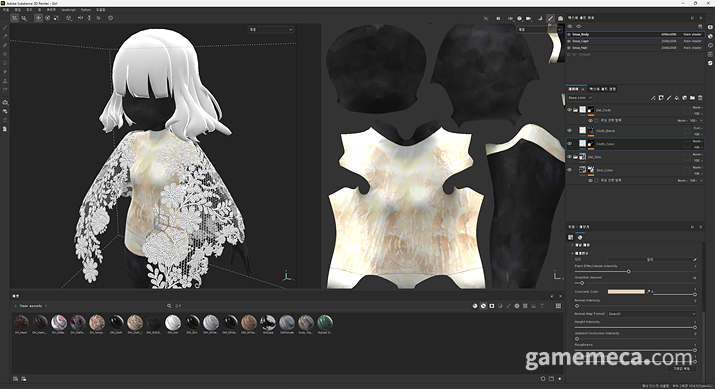This screenshot has height=389, width=715.
Task: Click the history clock icon in right sidebar
Action: tap(710, 45)
